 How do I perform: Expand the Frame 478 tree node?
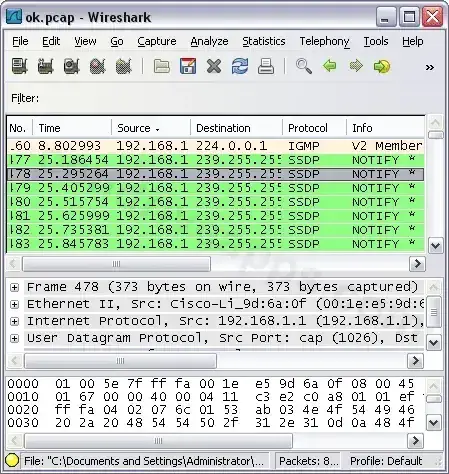14,287
